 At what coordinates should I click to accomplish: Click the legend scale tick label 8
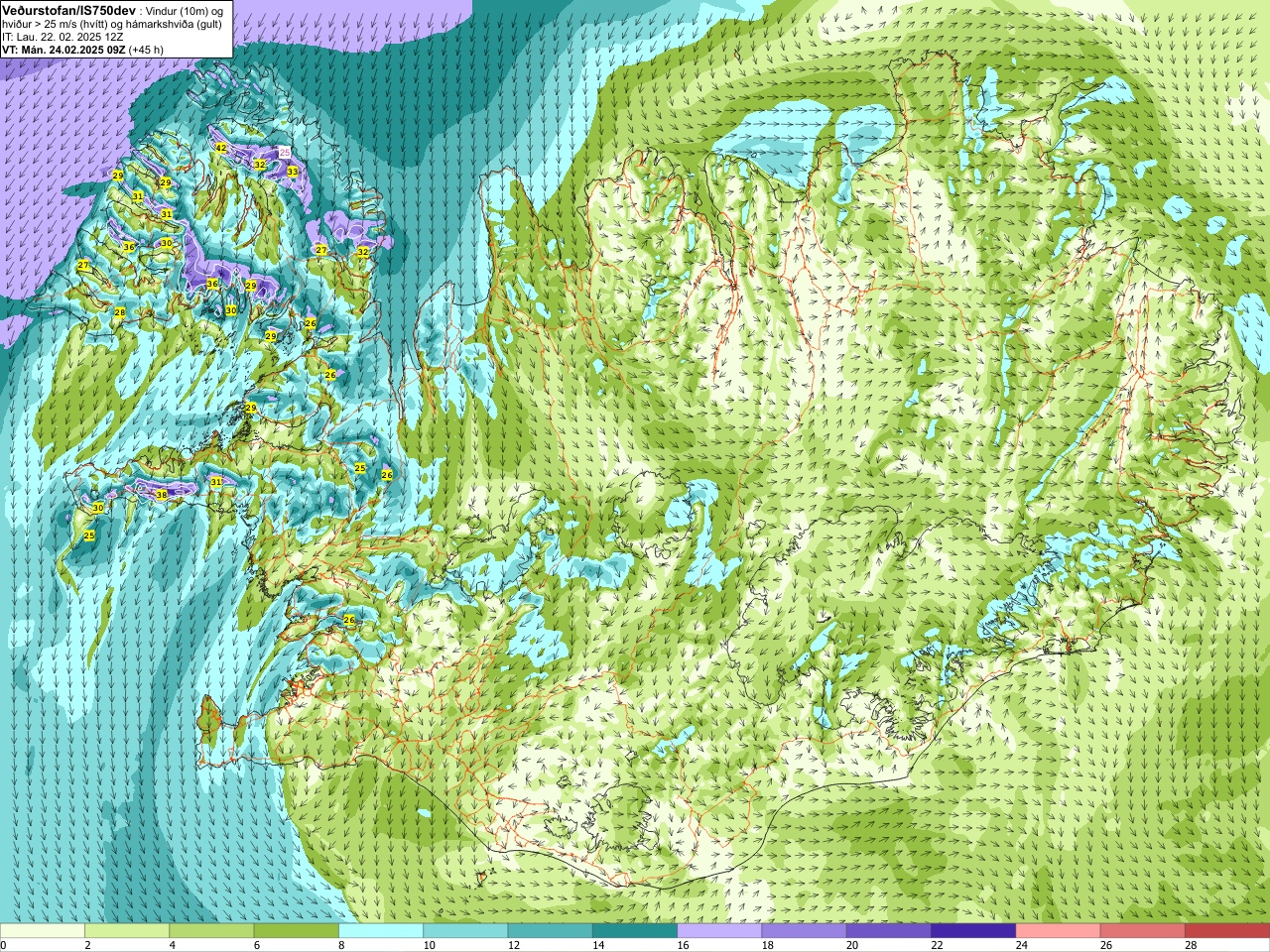tap(342, 945)
